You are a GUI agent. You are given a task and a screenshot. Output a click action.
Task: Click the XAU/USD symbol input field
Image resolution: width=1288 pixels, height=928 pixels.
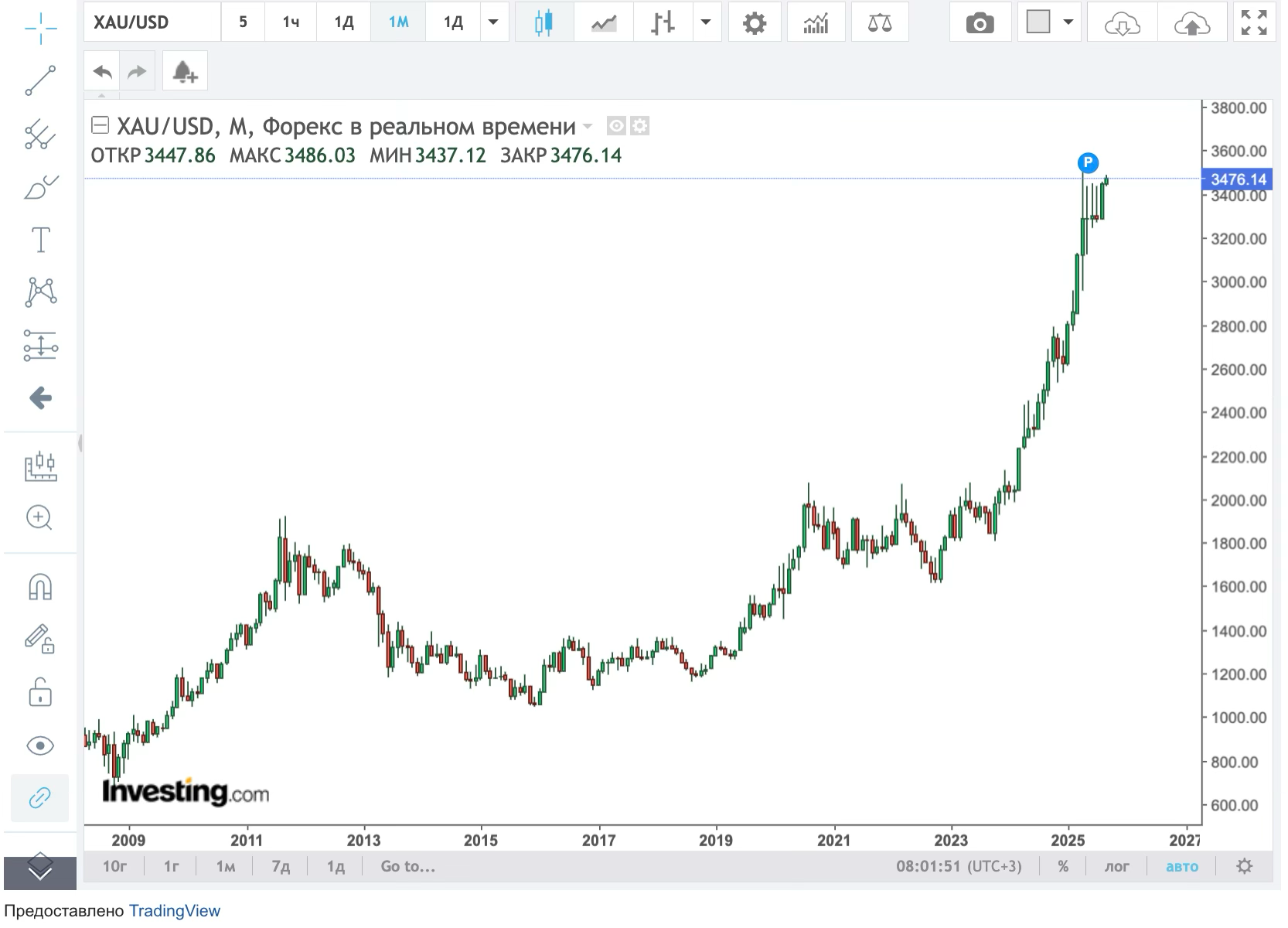(x=152, y=22)
